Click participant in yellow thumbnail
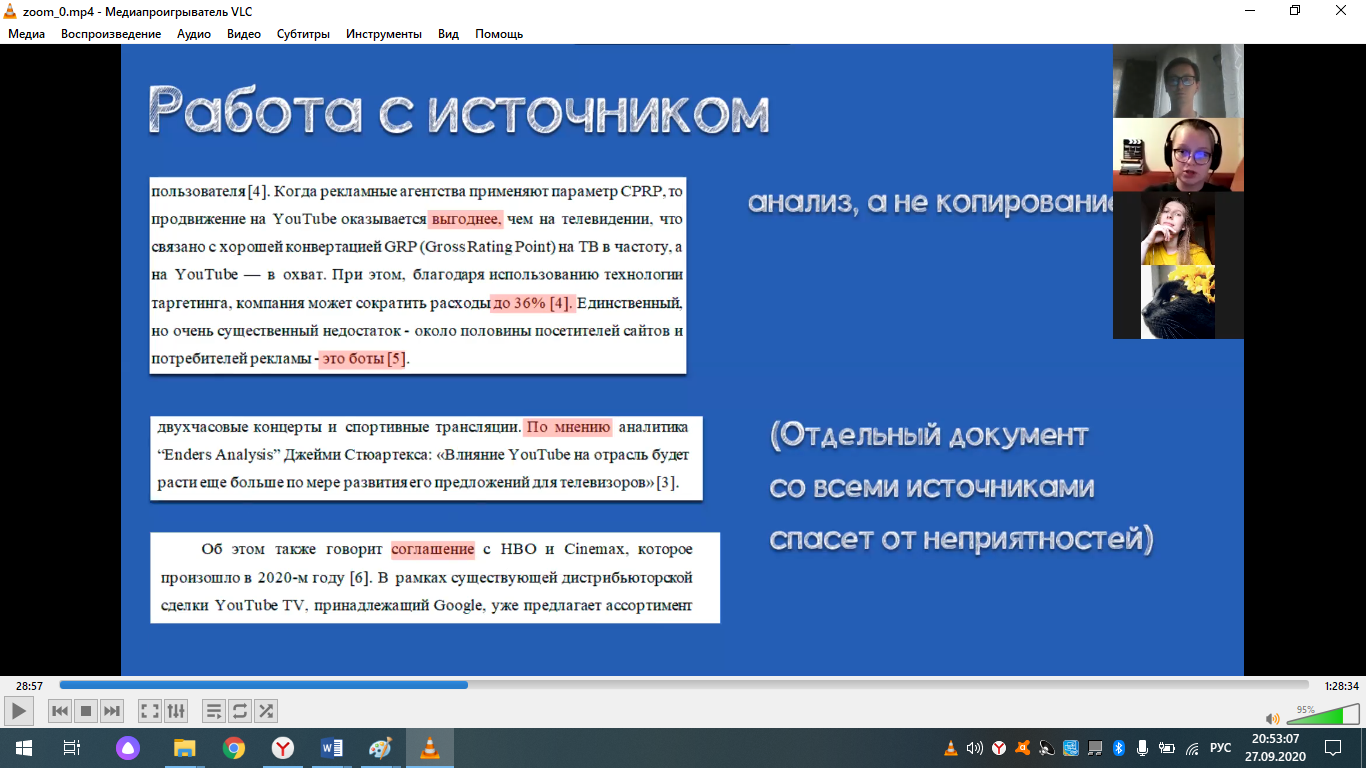 click(x=1178, y=228)
